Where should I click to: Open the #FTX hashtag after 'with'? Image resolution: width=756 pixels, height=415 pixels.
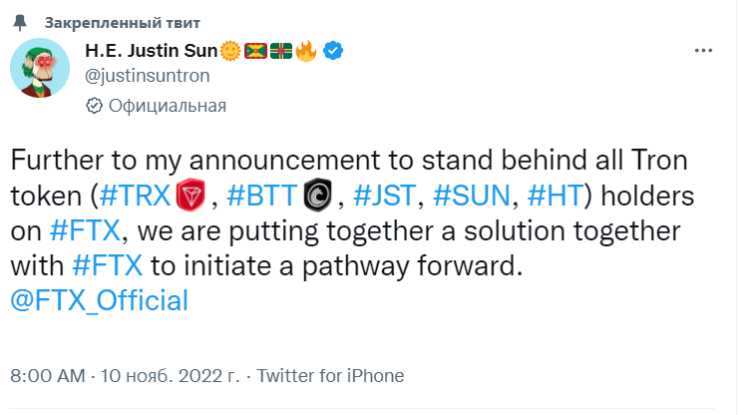107,266
